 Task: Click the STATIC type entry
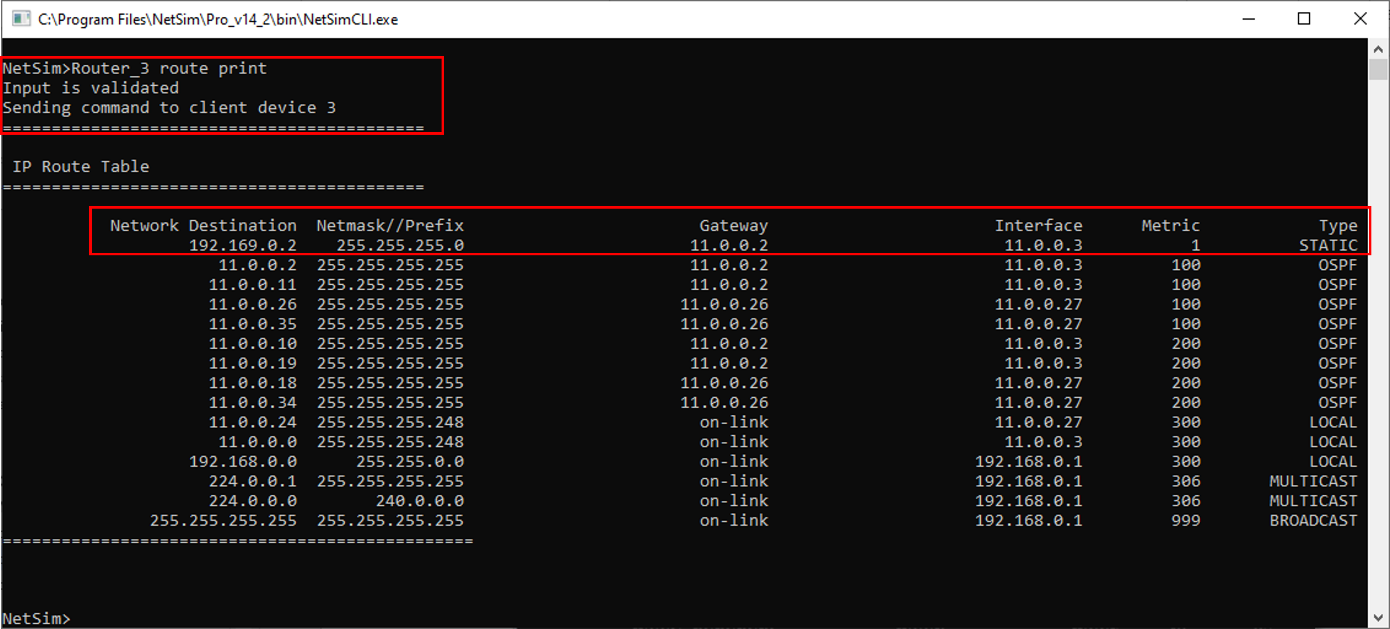click(x=1328, y=245)
